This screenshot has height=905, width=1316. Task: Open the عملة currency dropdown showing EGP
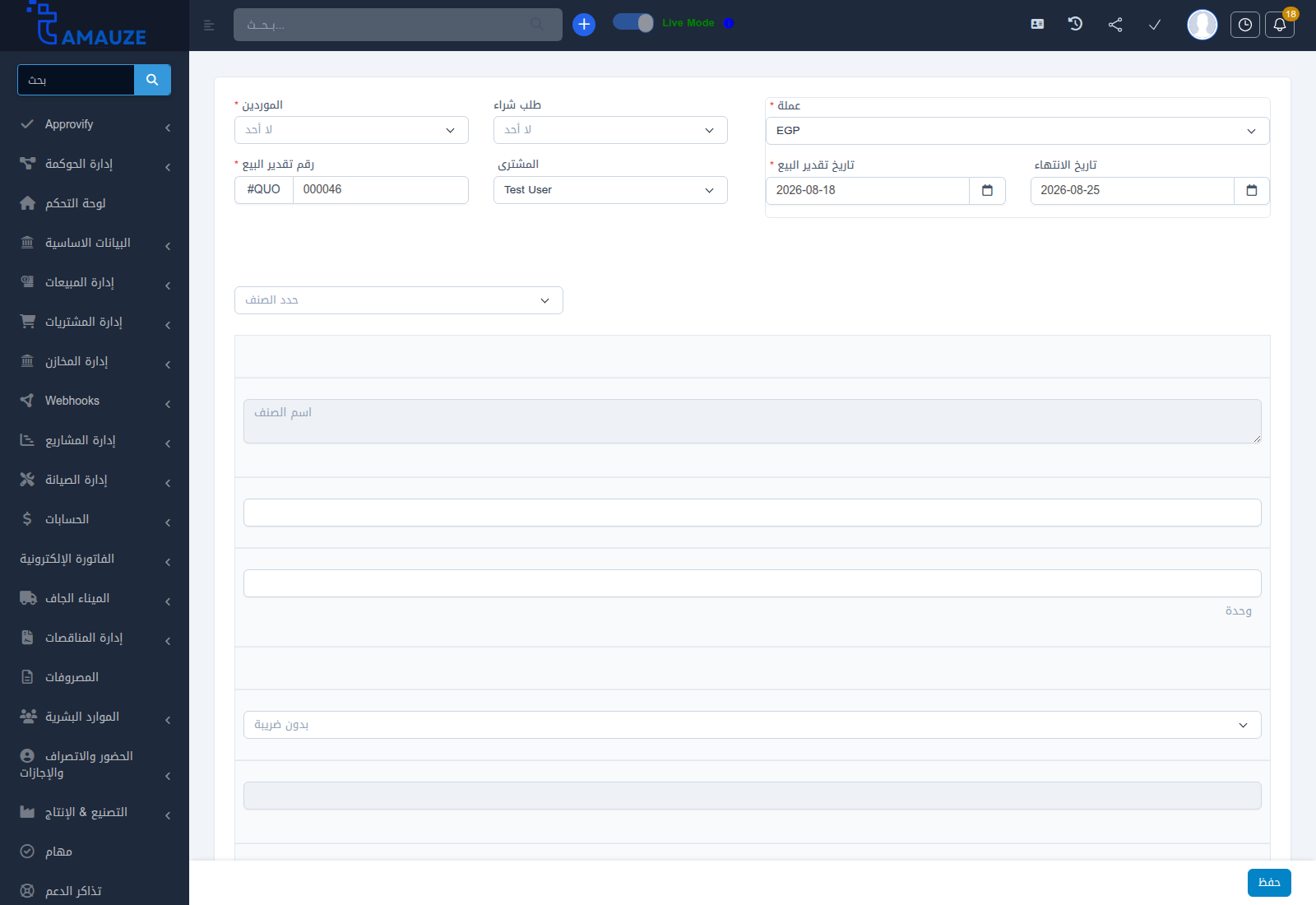pyautogui.click(x=1017, y=131)
